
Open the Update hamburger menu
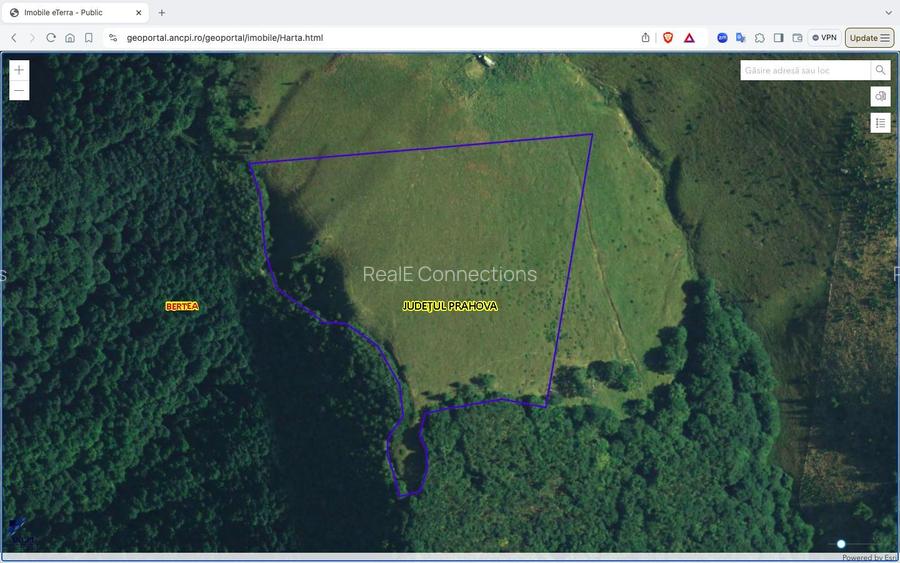pos(869,38)
